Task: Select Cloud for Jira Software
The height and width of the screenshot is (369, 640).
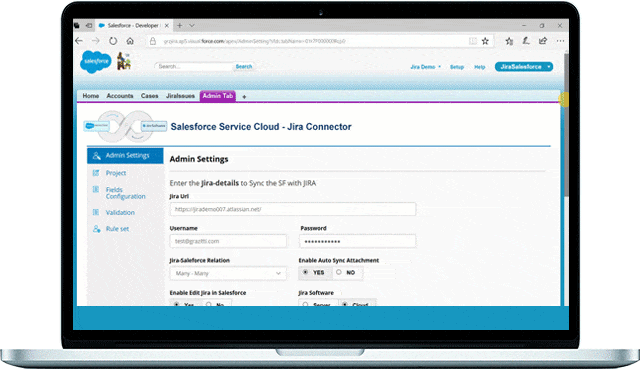Action: [x=345, y=304]
